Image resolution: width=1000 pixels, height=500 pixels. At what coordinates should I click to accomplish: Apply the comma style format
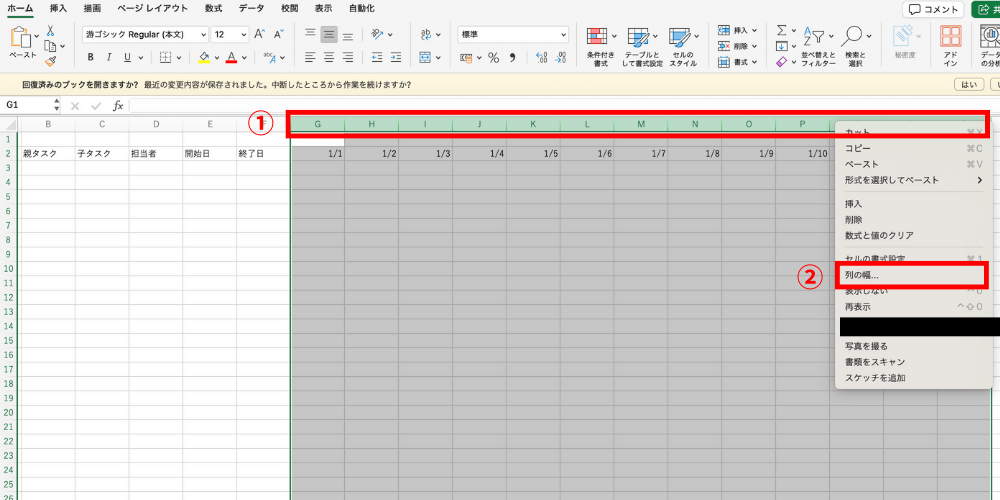512,57
